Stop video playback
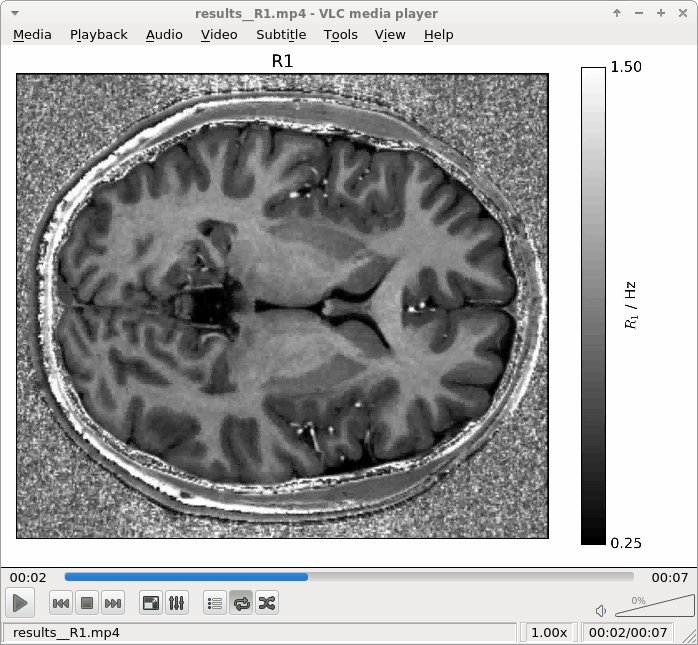Viewport: 698px width, 645px height. tap(87, 603)
